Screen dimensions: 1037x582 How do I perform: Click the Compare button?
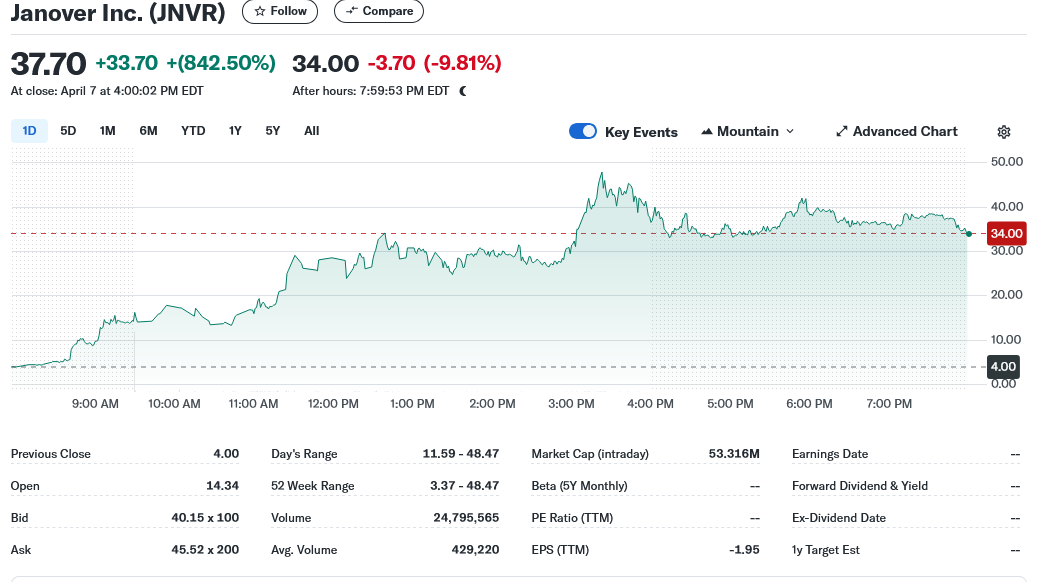pos(378,12)
